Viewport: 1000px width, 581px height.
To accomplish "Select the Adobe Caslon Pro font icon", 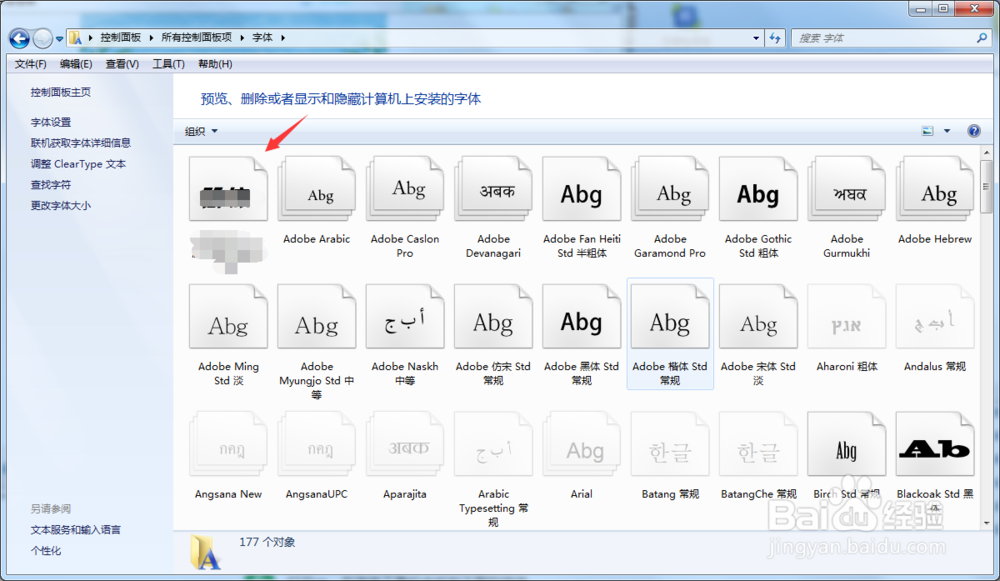I will [405, 189].
